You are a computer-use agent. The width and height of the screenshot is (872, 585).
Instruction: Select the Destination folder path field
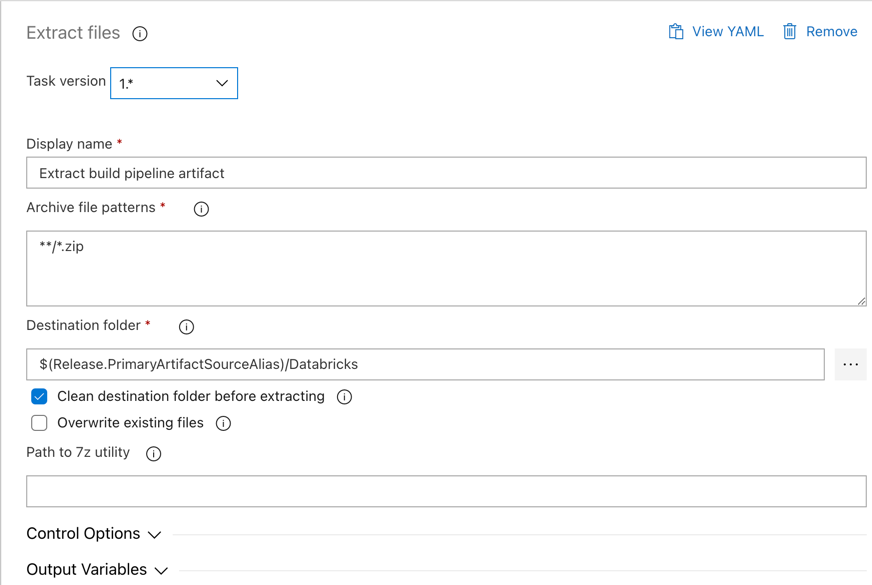coord(430,364)
